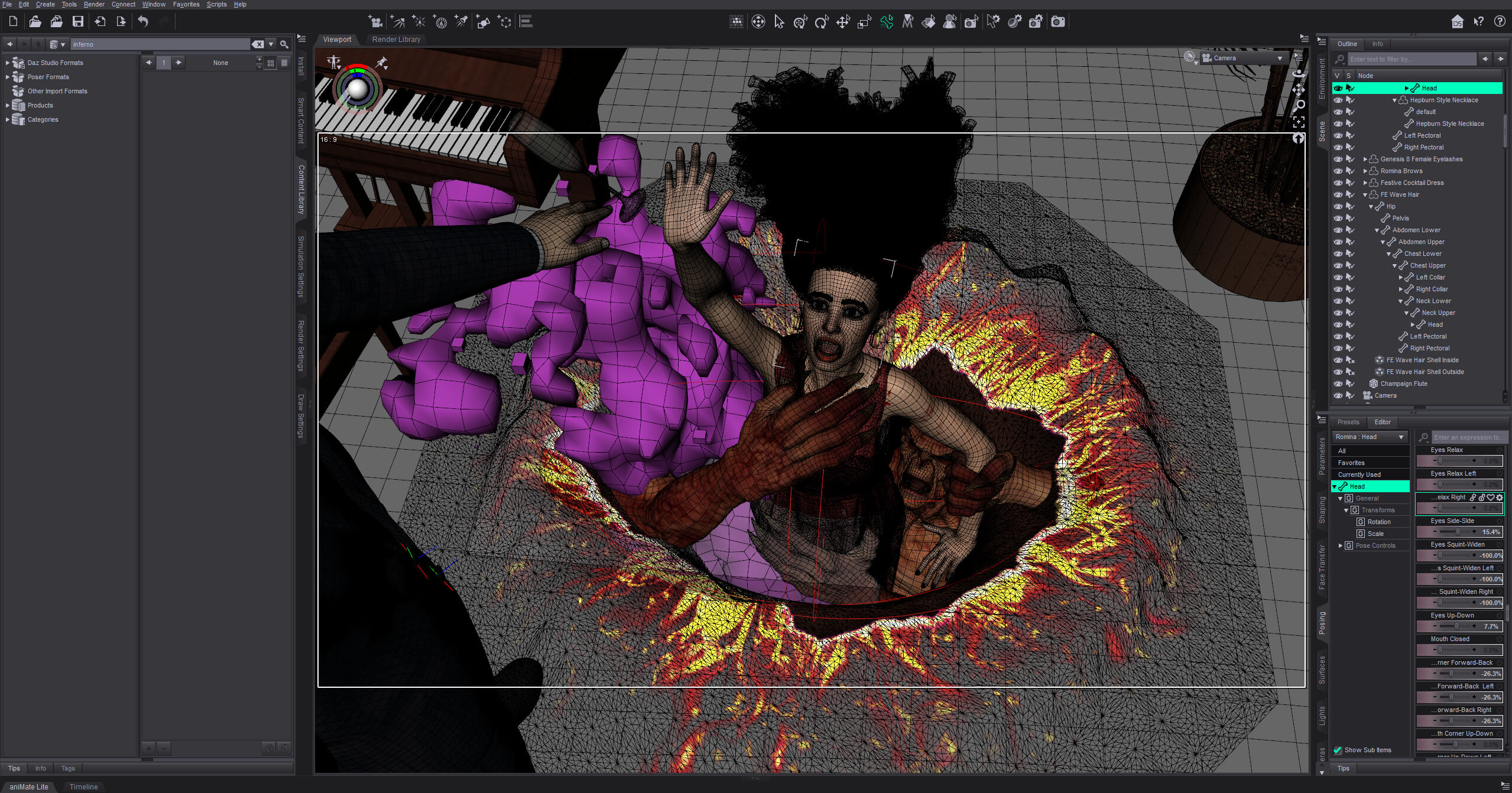Viewport: 1512px width, 793px height.
Task: Click the Open File folder icon
Action: pyautogui.click(x=35, y=22)
